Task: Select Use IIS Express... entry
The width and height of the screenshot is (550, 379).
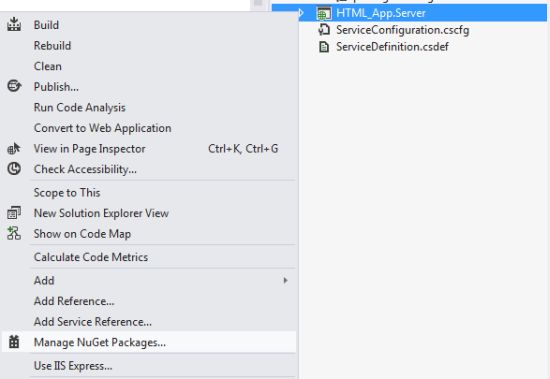Action: [149, 366]
